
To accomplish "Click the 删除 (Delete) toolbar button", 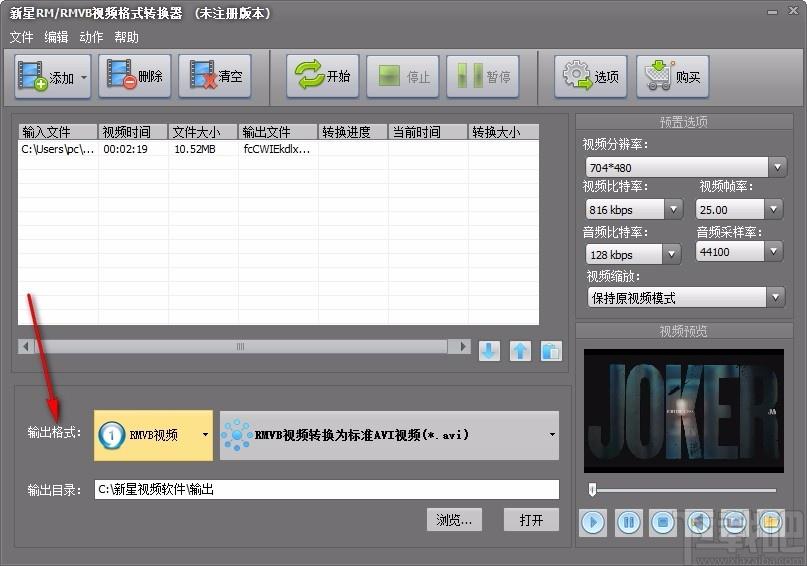I will (x=134, y=76).
